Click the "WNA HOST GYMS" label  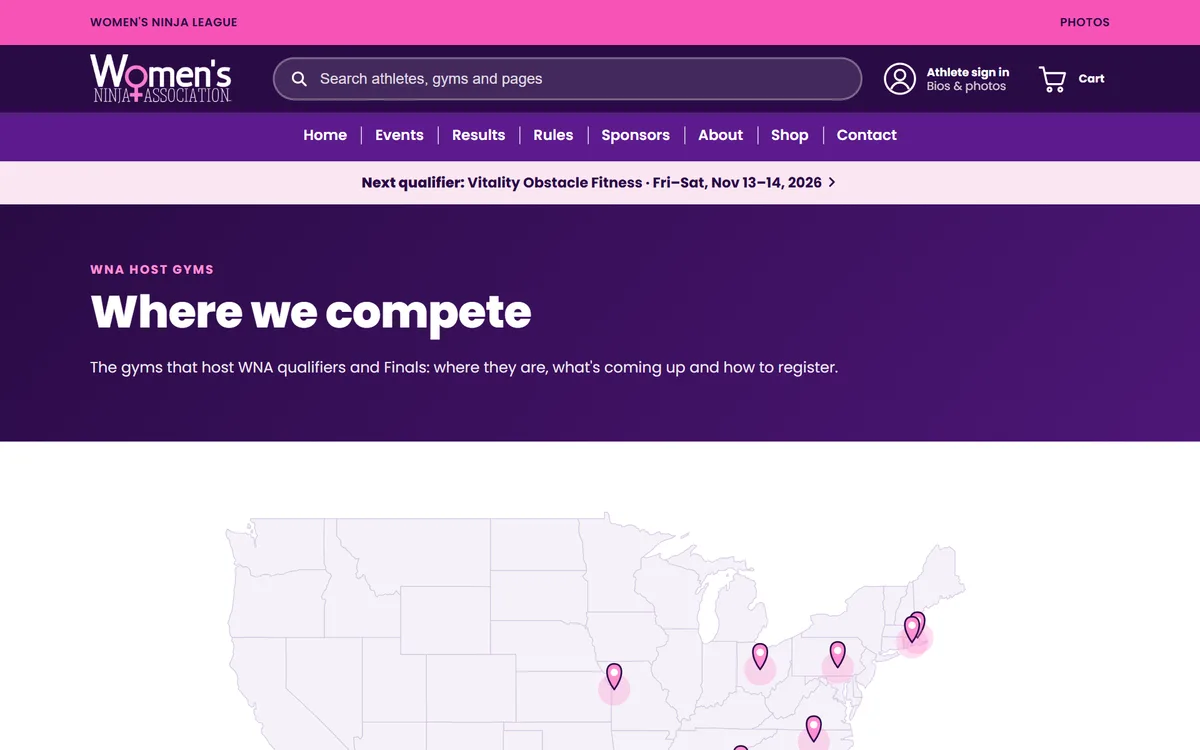(x=152, y=270)
